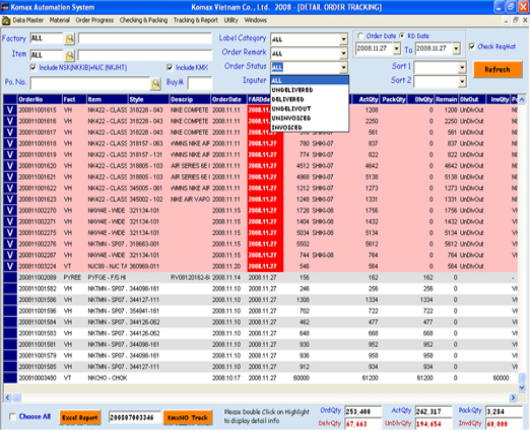This screenshot has width=530, height=430.
Task: Select the RD Date radio button
Action: tap(402, 35)
